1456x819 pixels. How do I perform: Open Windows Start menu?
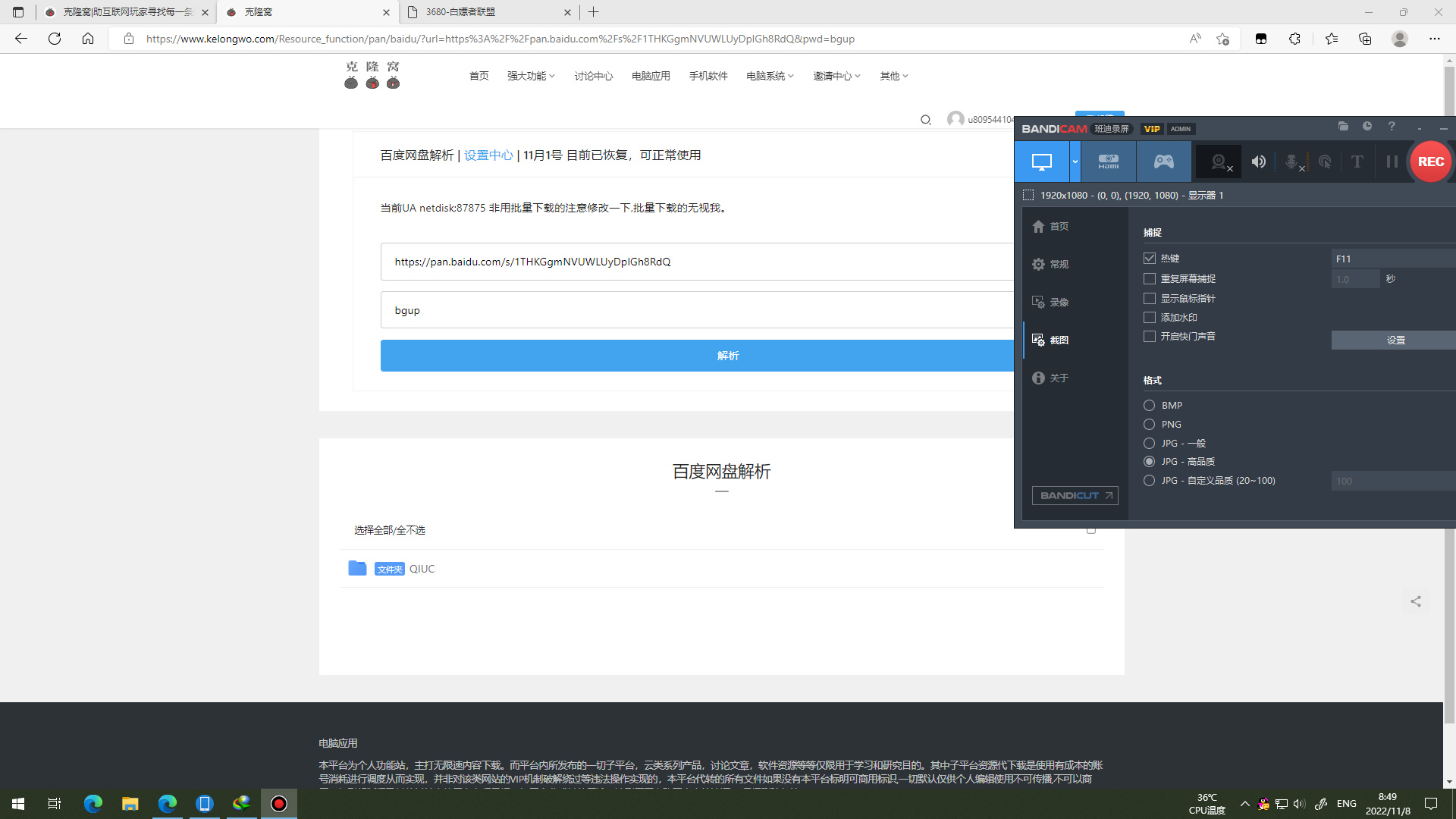tap(18, 804)
